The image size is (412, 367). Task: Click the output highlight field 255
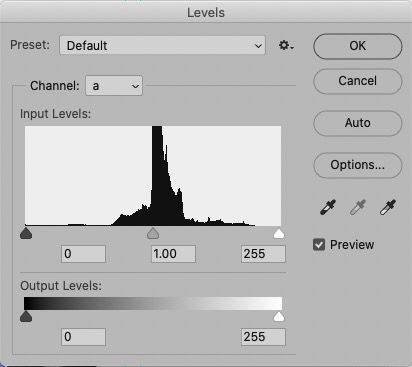[x=263, y=337]
